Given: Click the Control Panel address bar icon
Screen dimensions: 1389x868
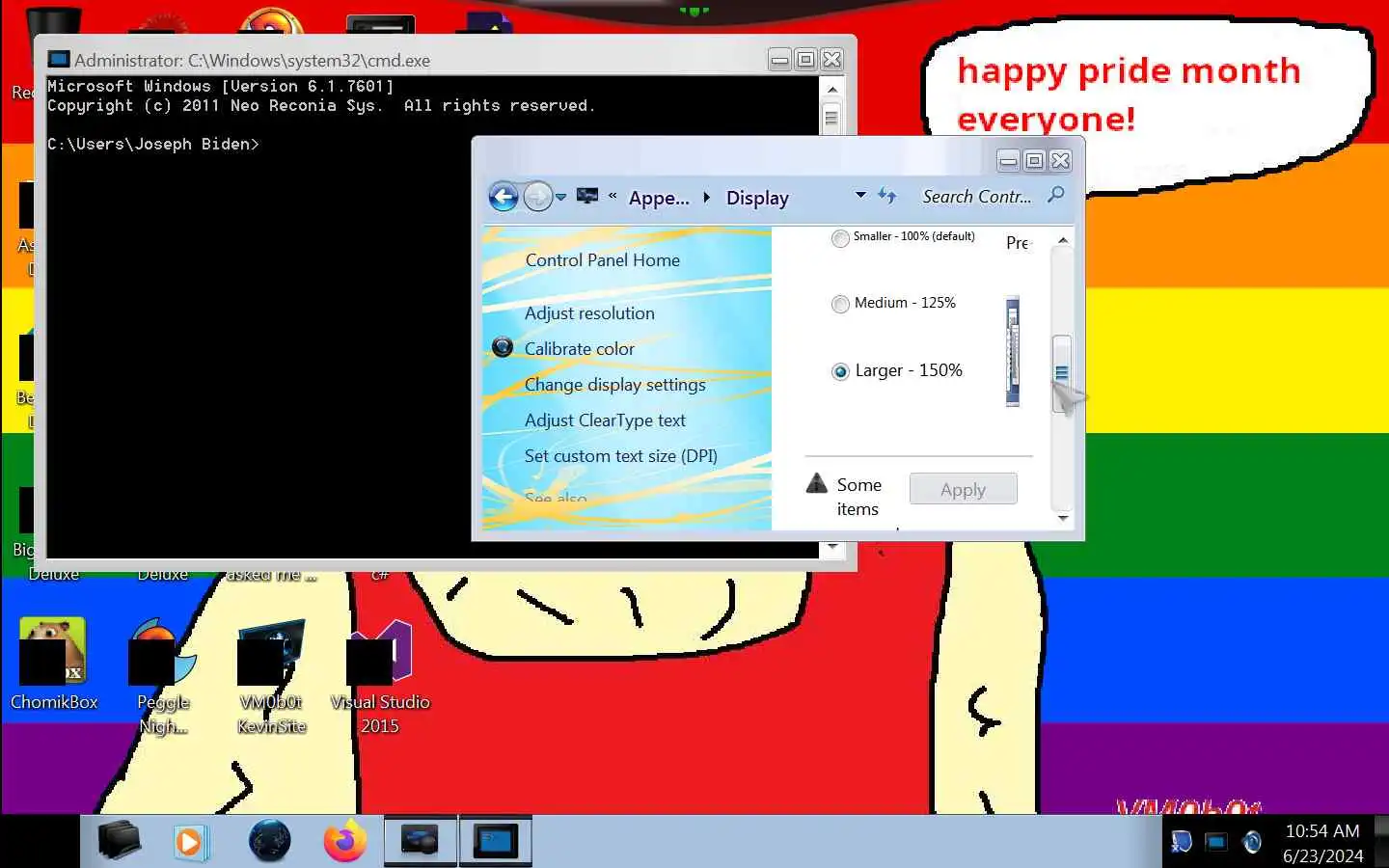Looking at the screenshot, I should (586, 196).
